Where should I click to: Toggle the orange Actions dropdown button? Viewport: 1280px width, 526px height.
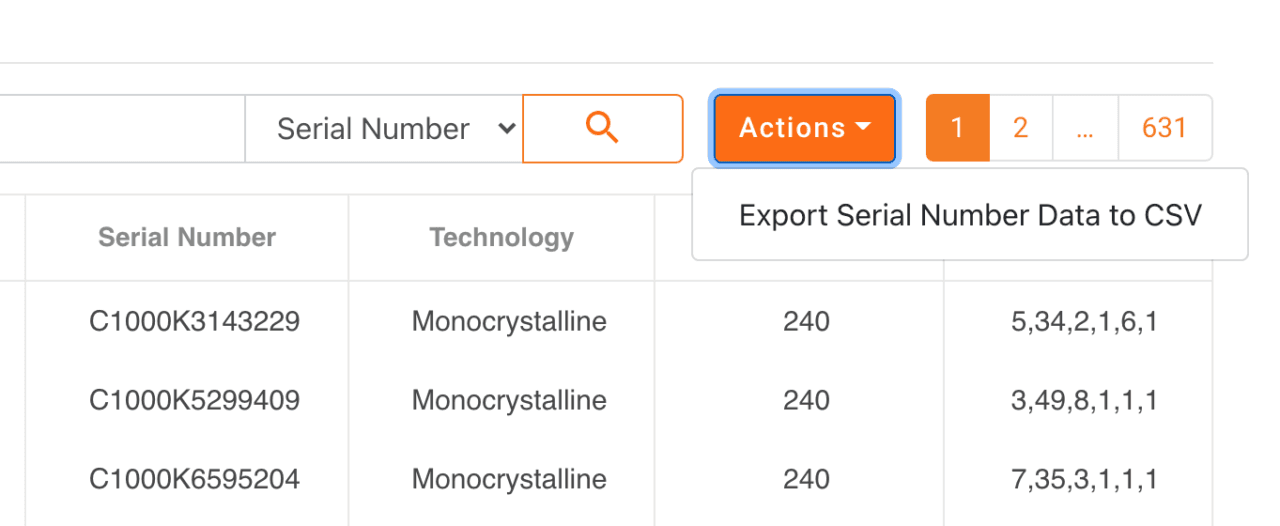point(805,128)
